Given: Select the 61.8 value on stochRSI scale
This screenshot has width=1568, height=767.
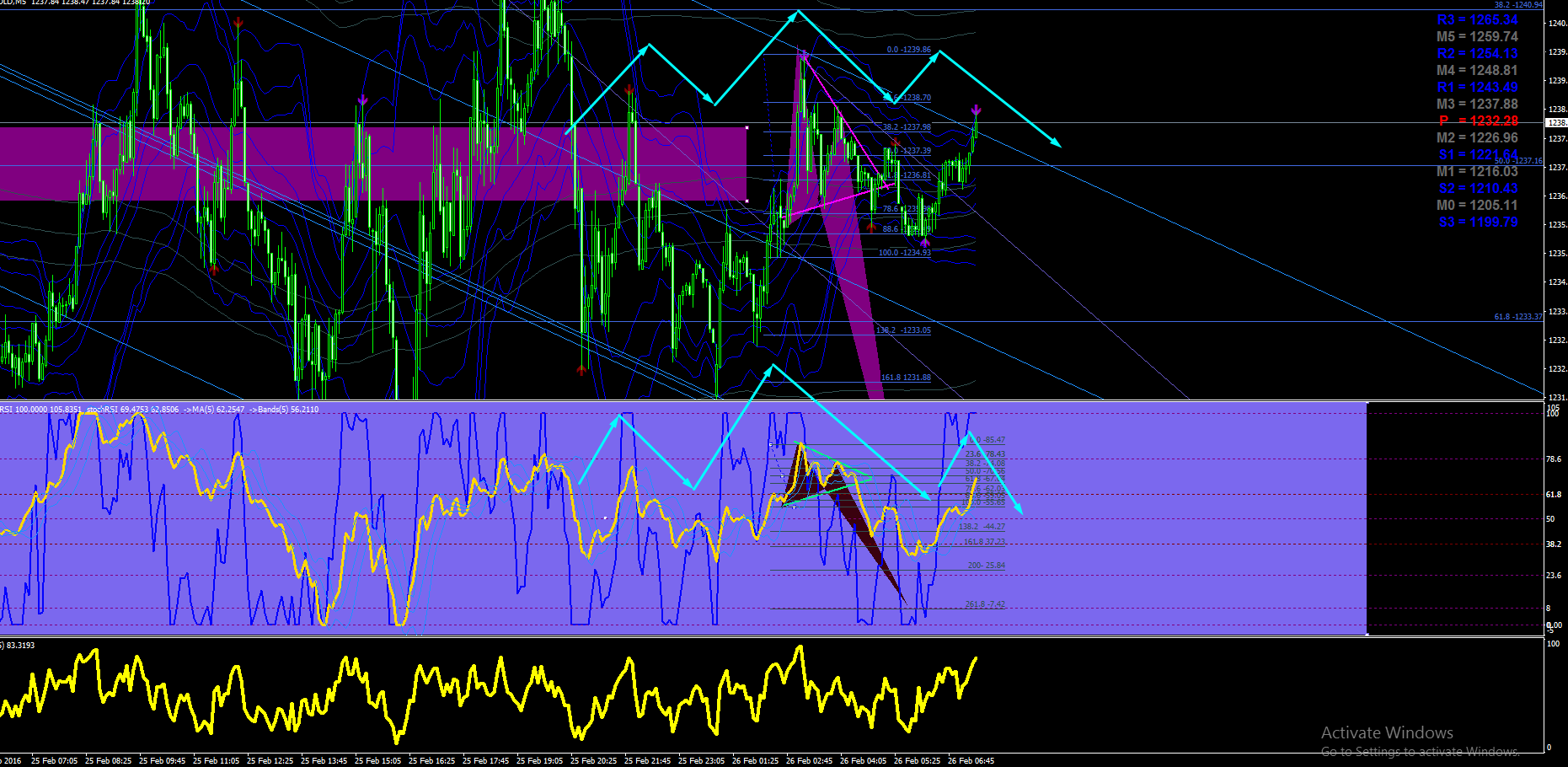Looking at the screenshot, I should coord(1554,495).
